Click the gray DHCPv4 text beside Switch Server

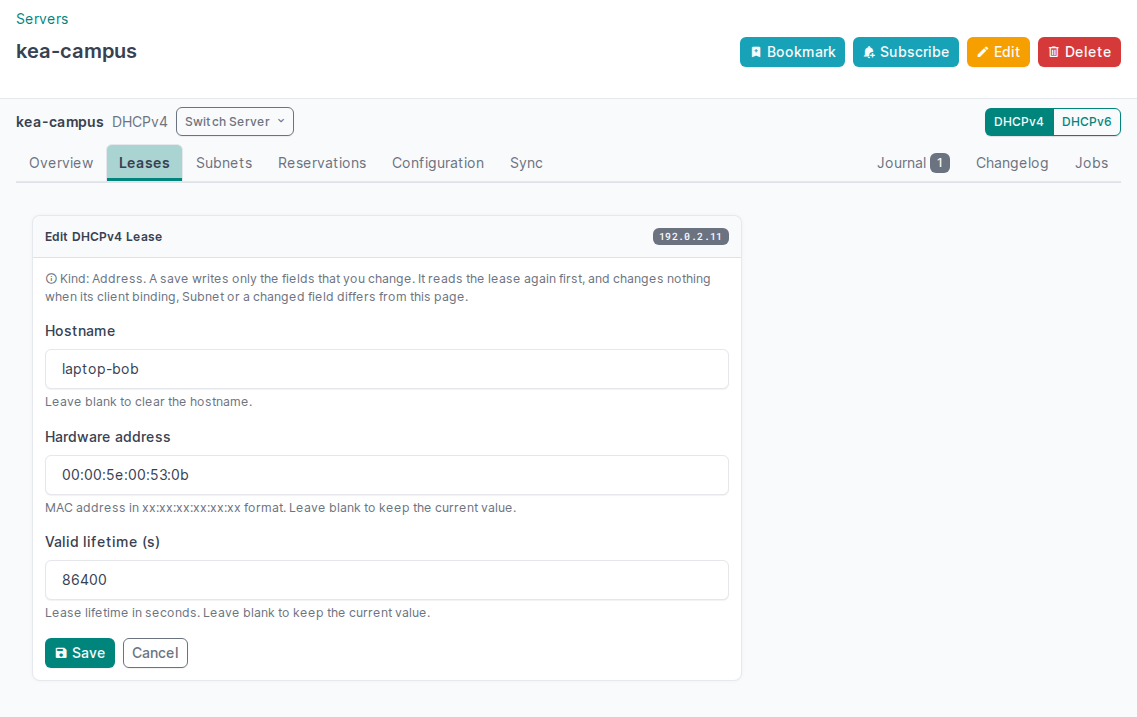pos(140,122)
